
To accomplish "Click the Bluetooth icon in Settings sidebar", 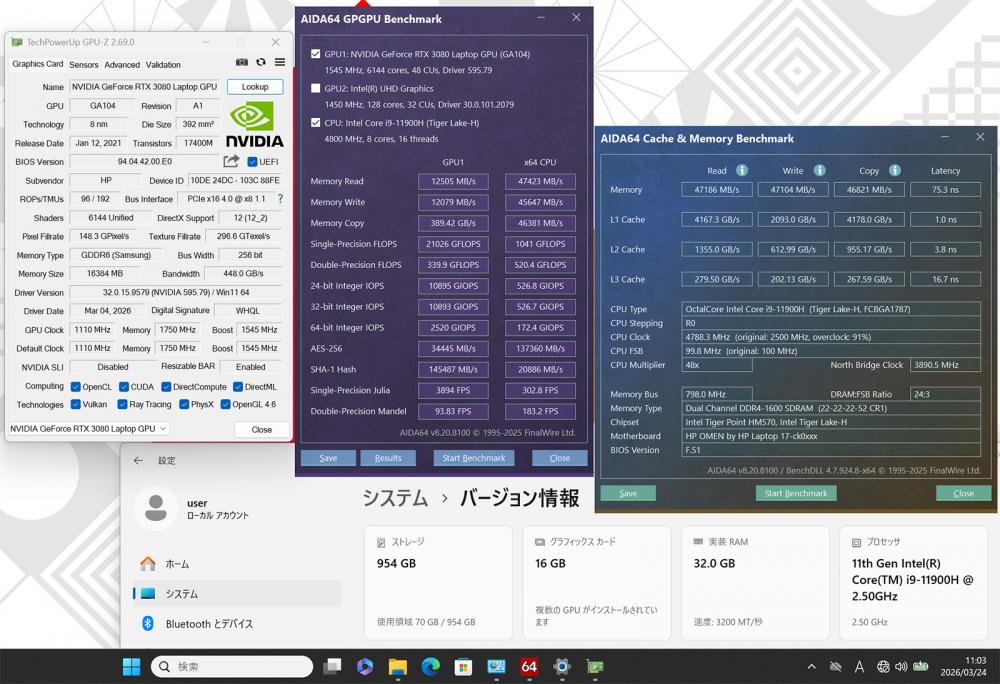I will coord(148,623).
